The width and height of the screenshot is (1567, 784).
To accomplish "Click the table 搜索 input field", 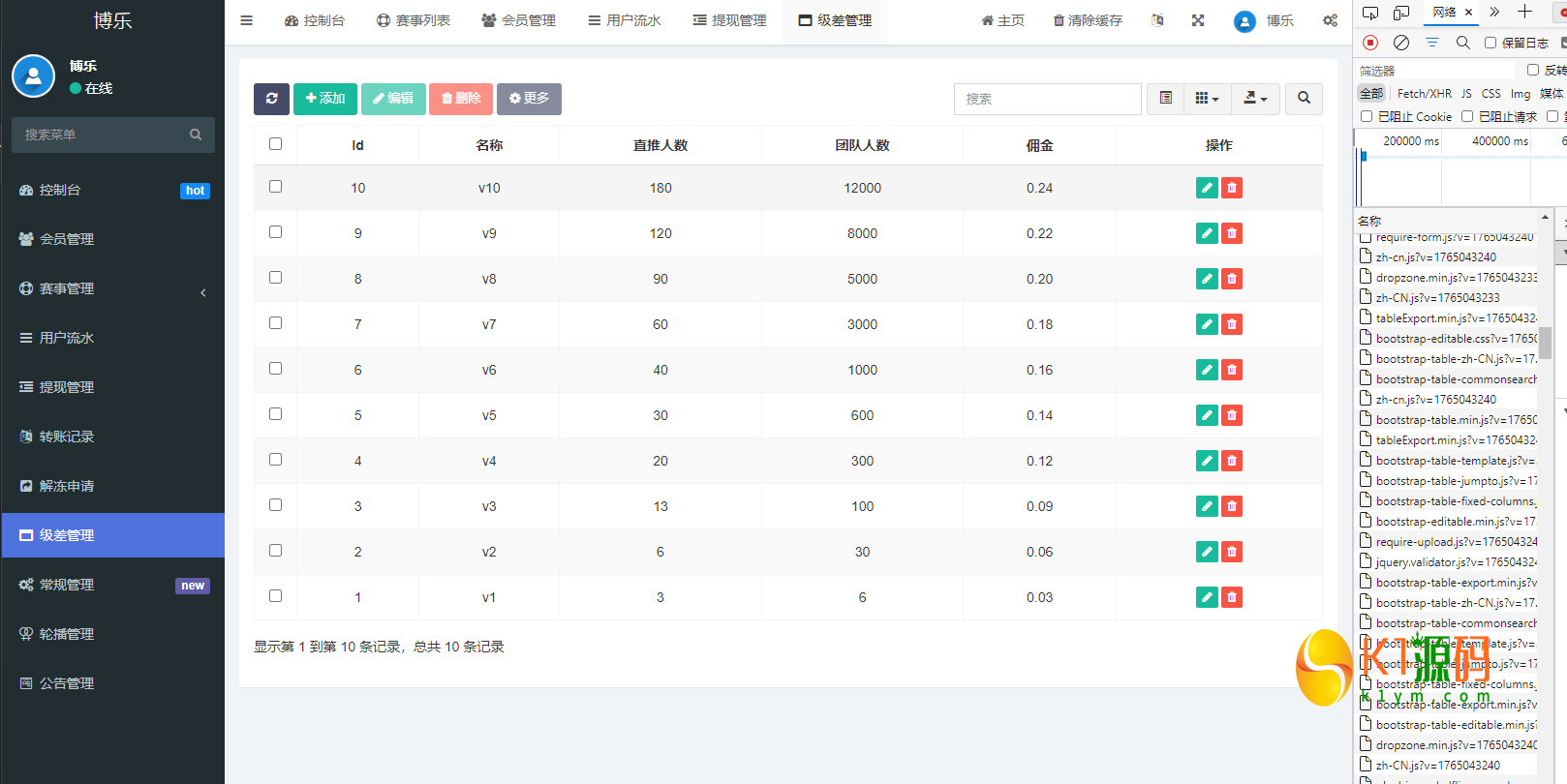I will click(x=1048, y=99).
